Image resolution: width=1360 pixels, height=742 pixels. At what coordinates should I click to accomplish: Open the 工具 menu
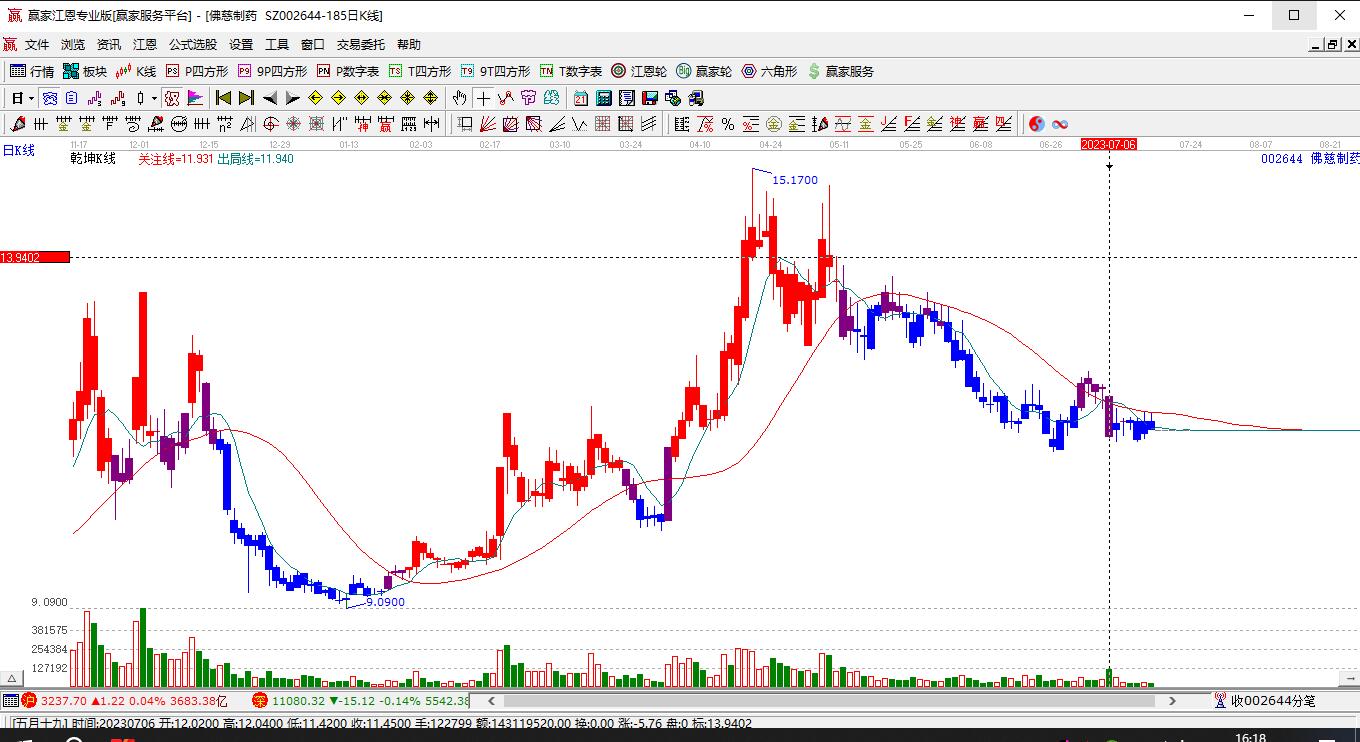point(277,44)
